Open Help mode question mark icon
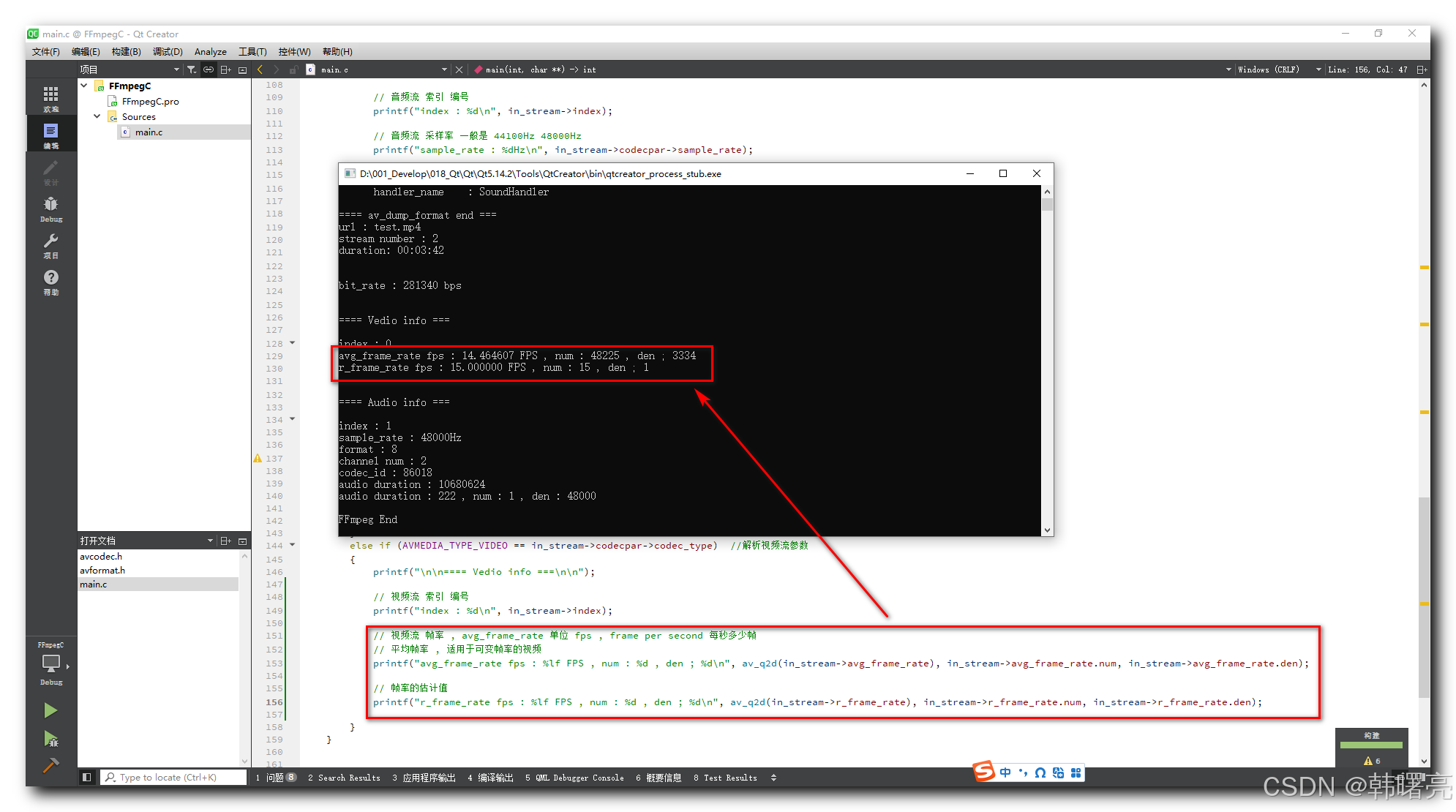1456x812 pixels. pyautogui.click(x=50, y=281)
